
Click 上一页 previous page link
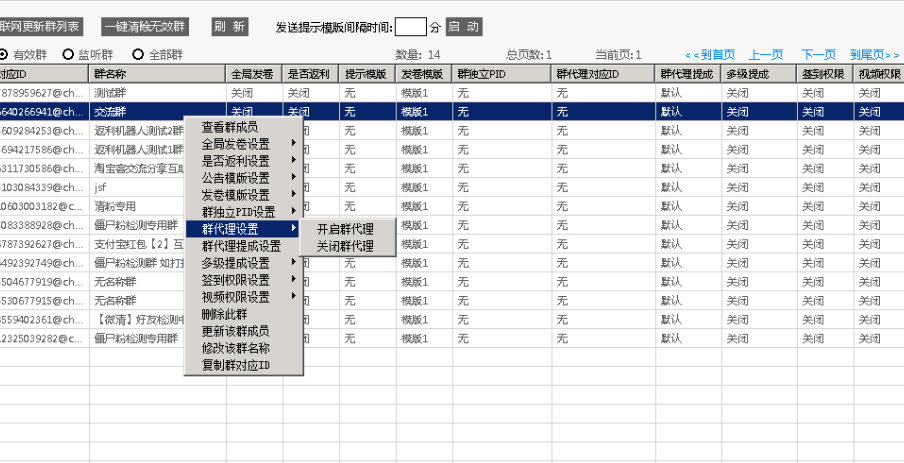pyautogui.click(x=766, y=54)
